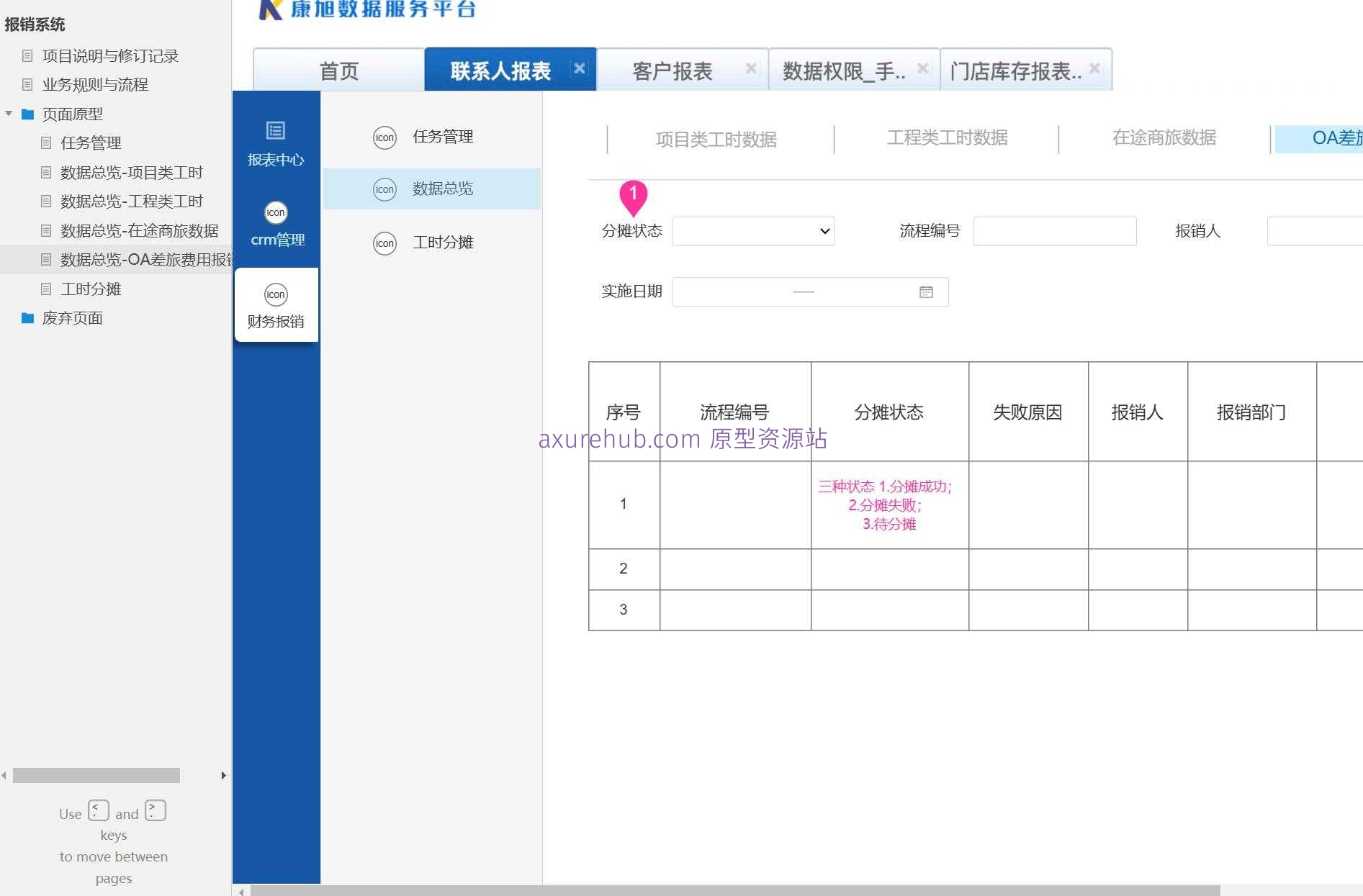
Task: Click the 三种状态 note cell in row 1
Action: [x=890, y=505]
